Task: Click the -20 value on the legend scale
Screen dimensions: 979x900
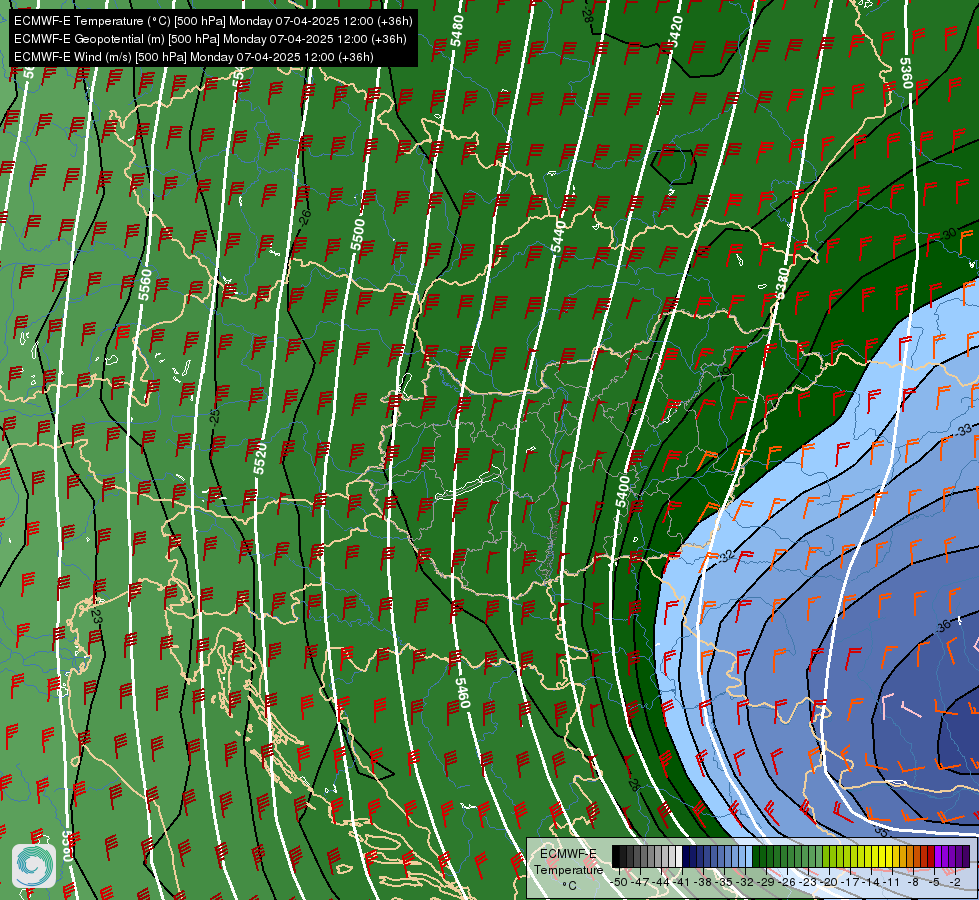Action: [829, 882]
